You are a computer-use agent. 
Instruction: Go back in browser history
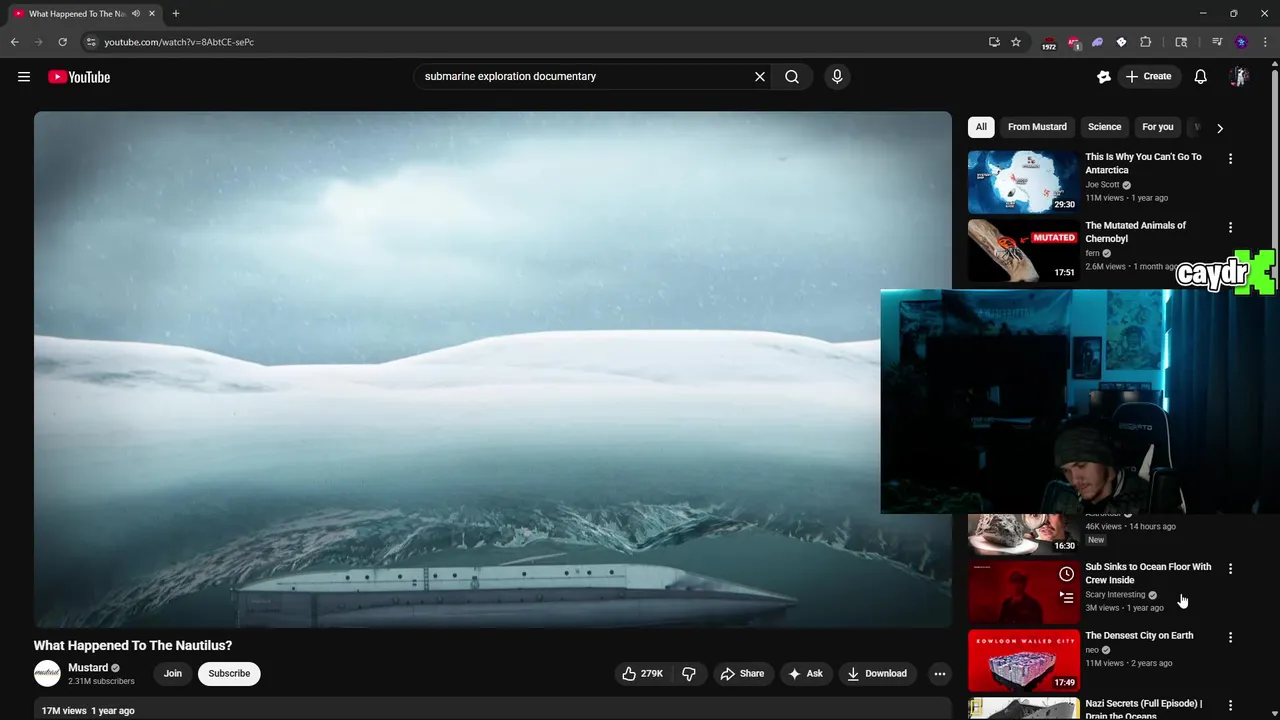(x=14, y=42)
